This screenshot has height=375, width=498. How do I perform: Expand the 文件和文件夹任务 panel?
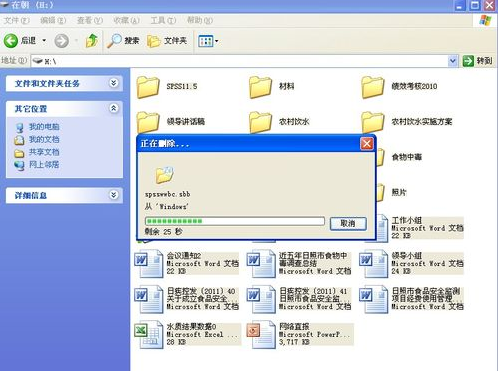pyautogui.click(x=114, y=83)
